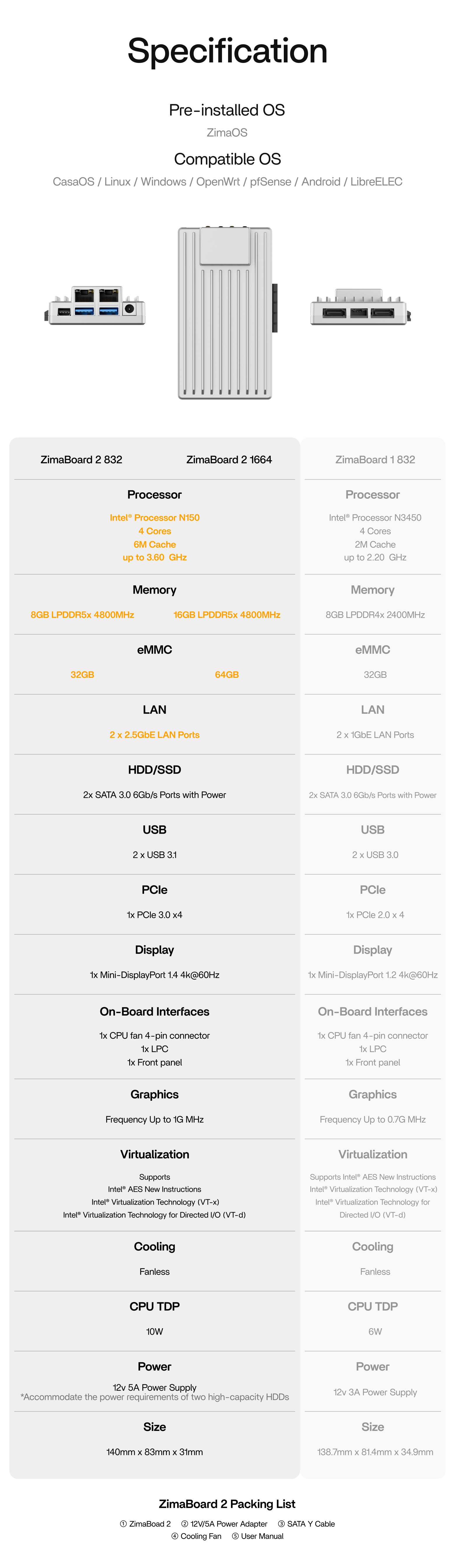The width and height of the screenshot is (455, 1568).
Task: Click the Specification page title
Action: 228,50
